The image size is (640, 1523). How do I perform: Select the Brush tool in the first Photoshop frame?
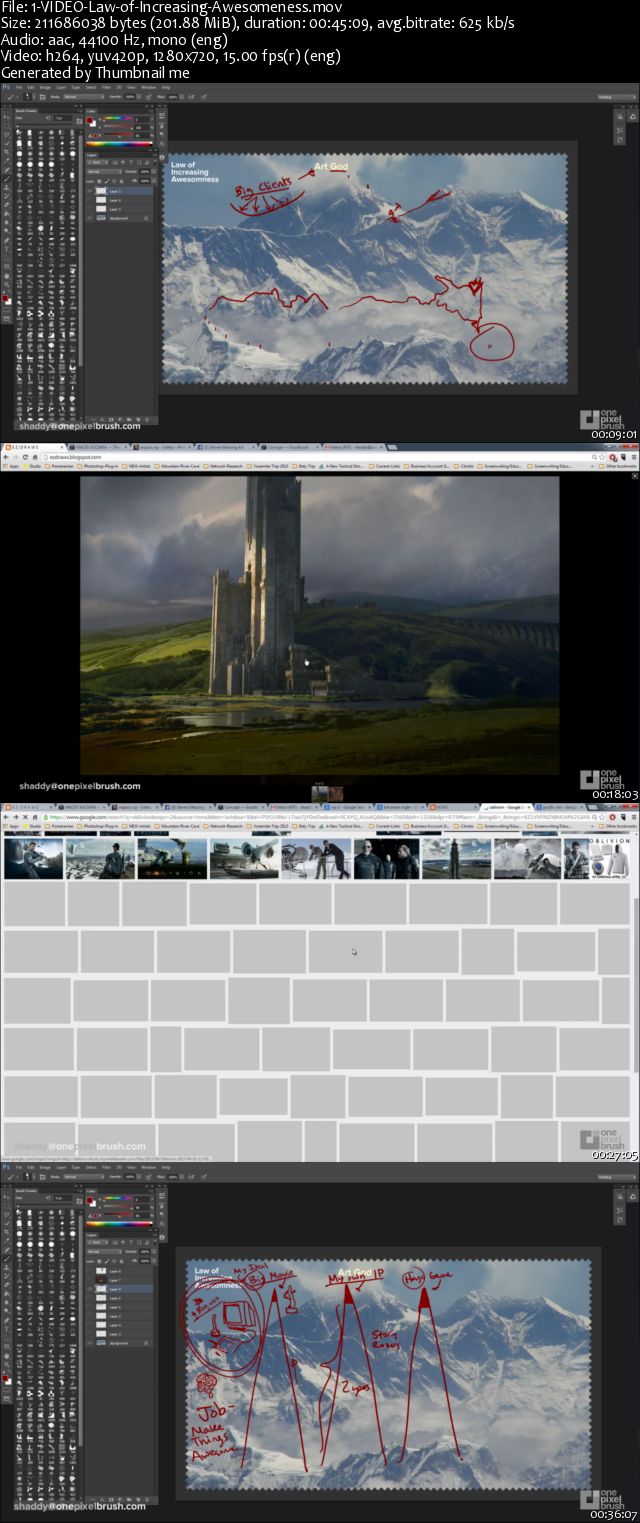pos(7,178)
